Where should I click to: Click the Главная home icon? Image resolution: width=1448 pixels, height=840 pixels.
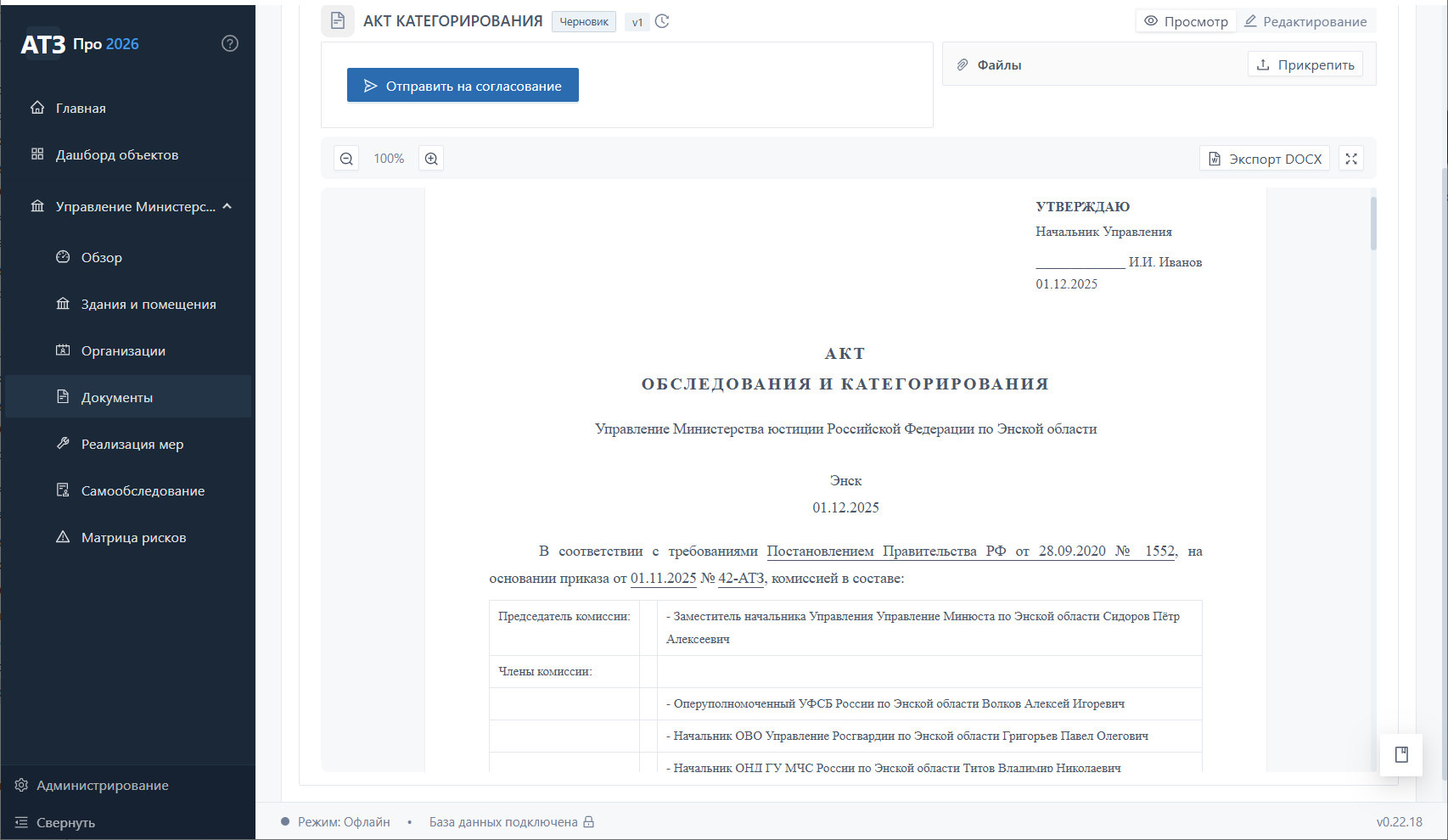(x=37, y=108)
